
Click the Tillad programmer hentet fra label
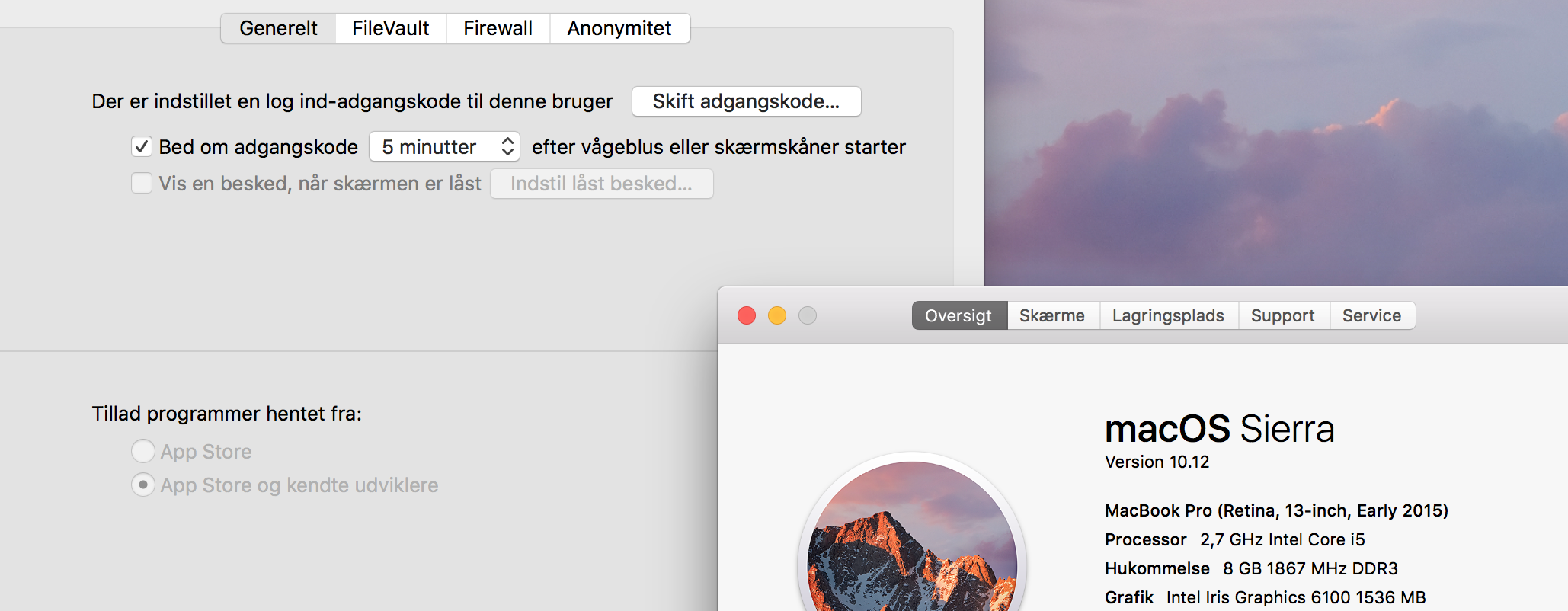coord(227,414)
